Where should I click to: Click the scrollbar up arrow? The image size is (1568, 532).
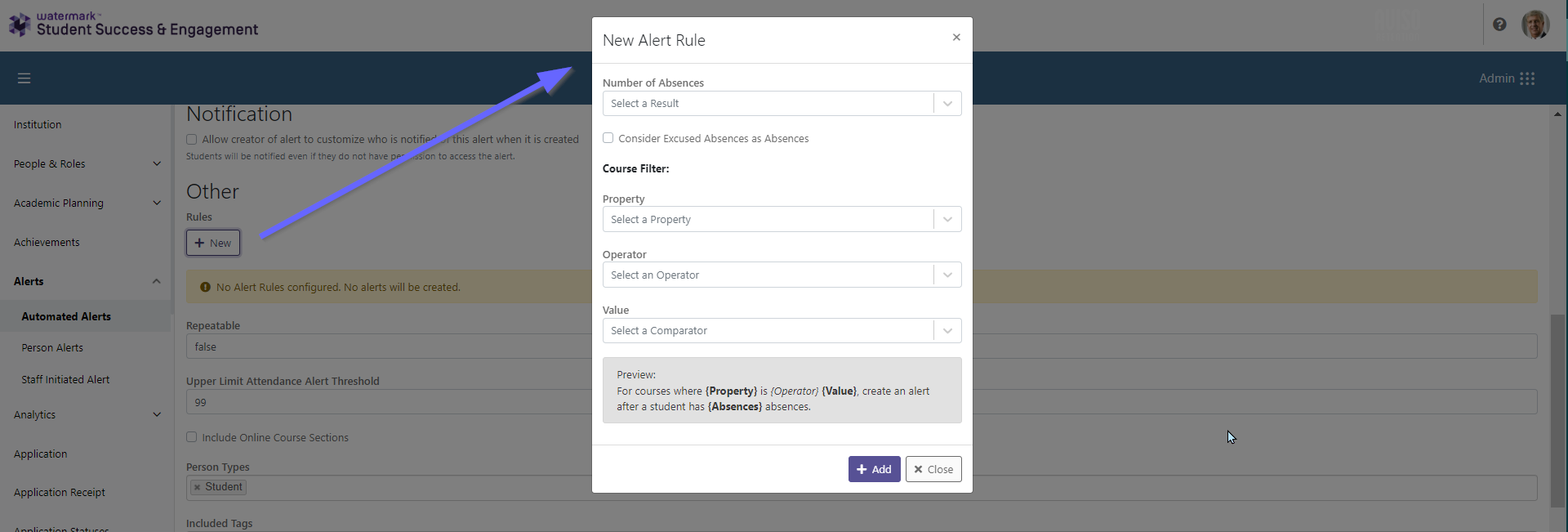(1557, 114)
